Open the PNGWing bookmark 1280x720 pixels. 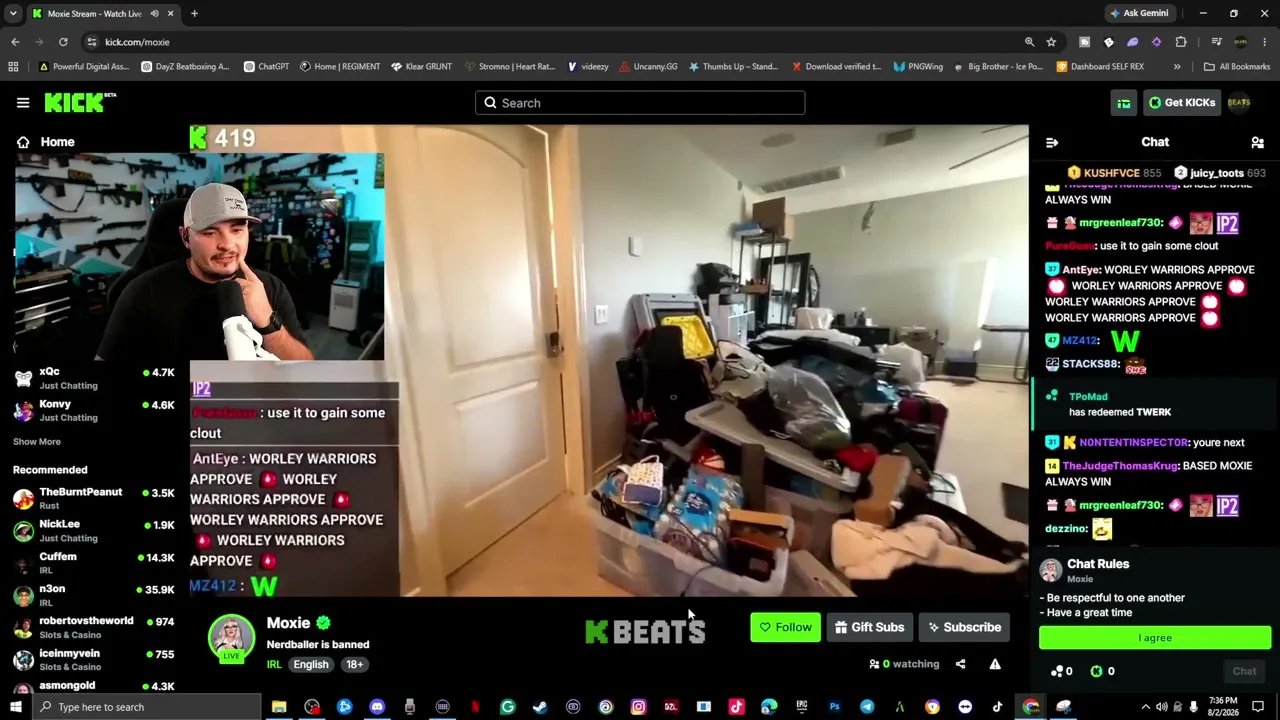(x=918, y=67)
